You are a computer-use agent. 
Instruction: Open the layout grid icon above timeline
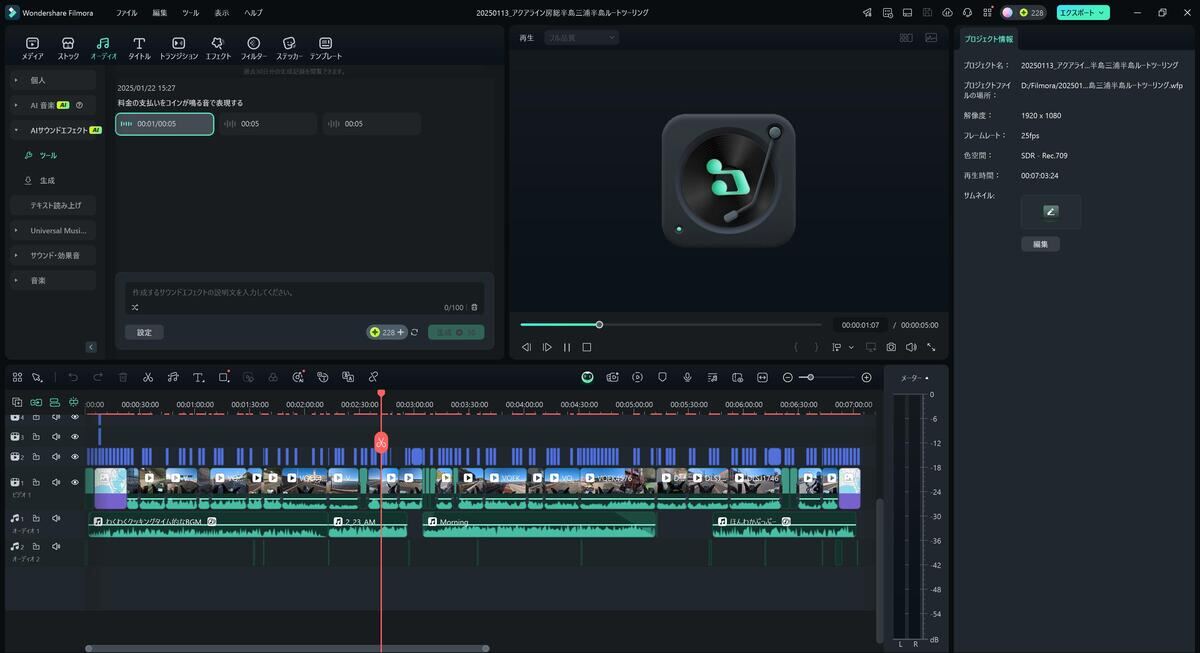click(x=17, y=377)
